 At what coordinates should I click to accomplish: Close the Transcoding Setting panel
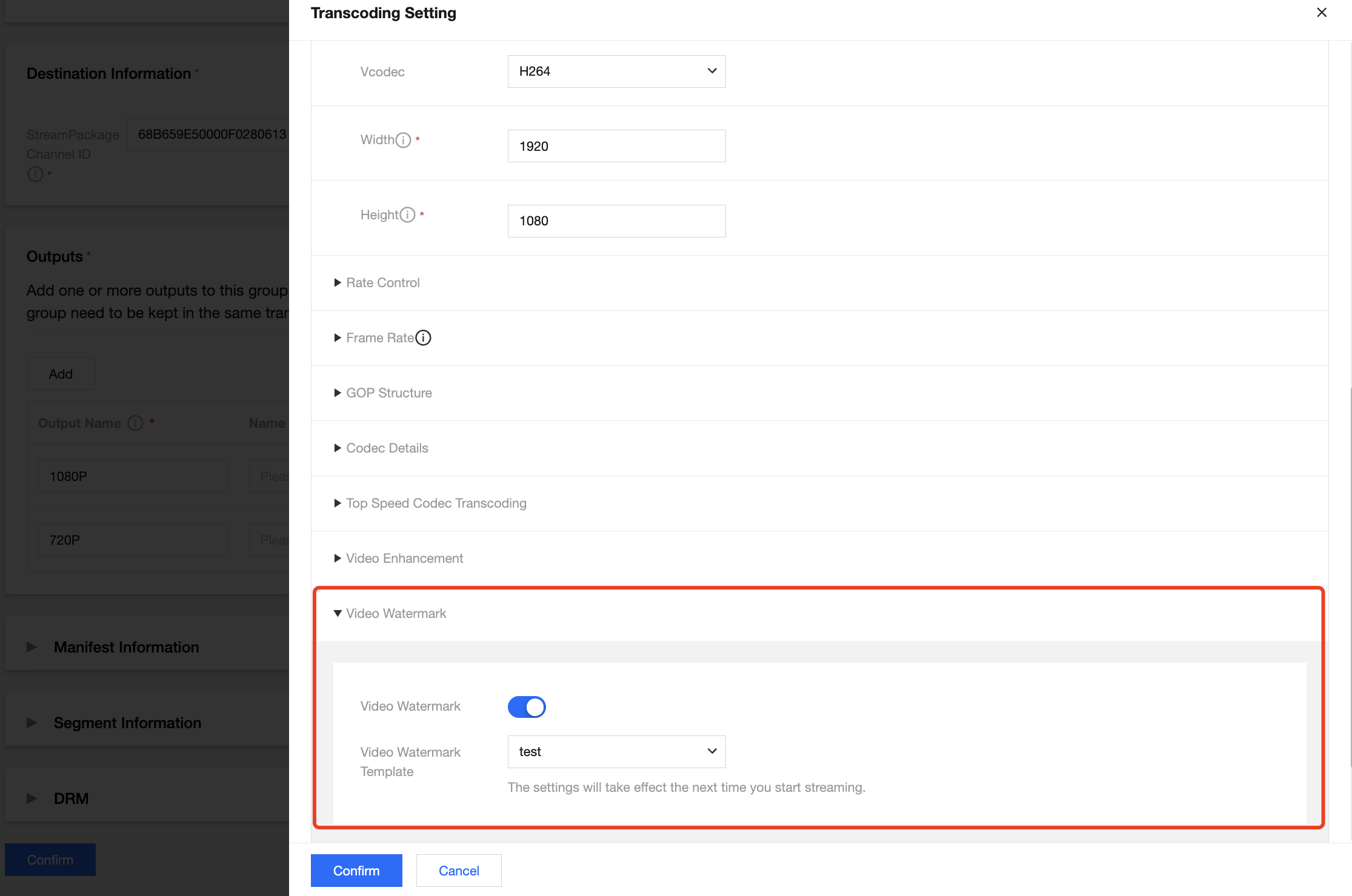click(1322, 13)
